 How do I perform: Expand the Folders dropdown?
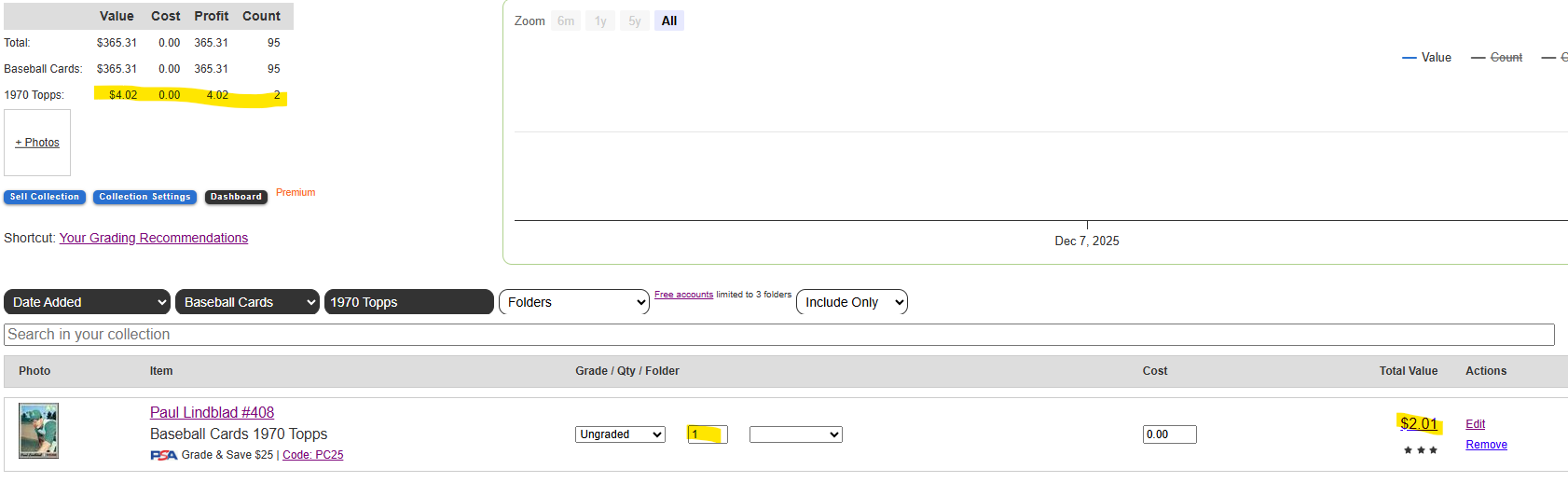(x=574, y=302)
